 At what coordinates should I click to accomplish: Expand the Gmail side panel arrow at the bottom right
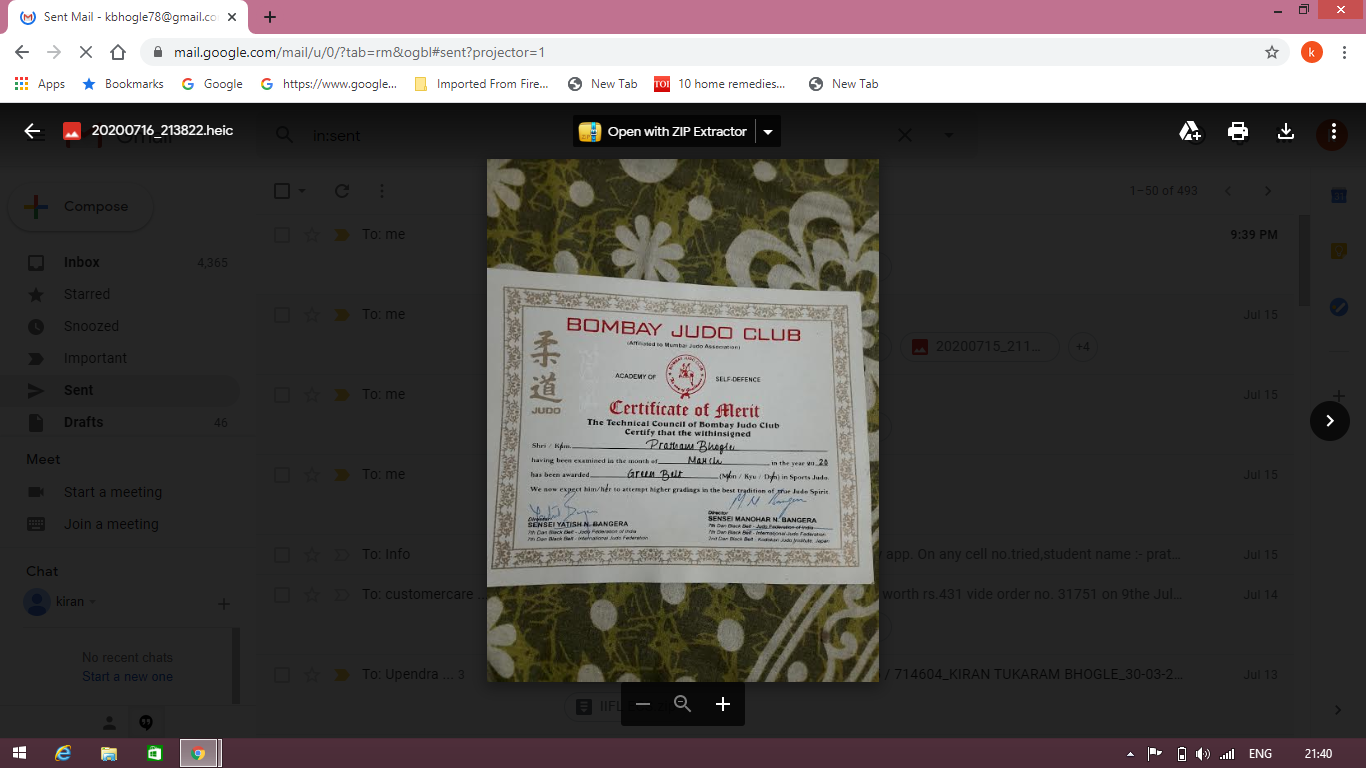pyautogui.click(x=1338, y=710)
